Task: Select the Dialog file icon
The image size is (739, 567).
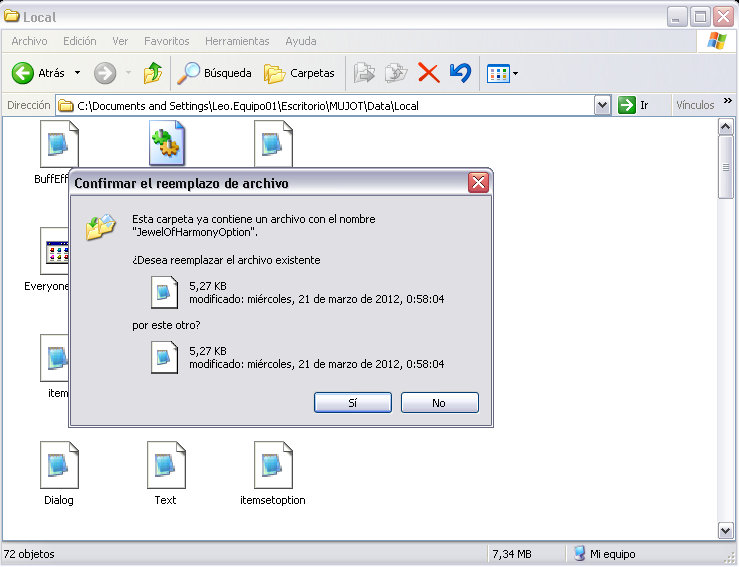Action: 59,465
